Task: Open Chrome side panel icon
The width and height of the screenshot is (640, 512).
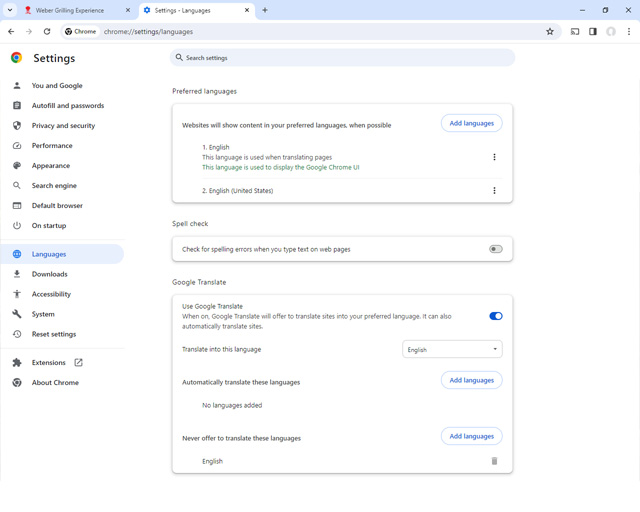Action: [x=593, y=31]
